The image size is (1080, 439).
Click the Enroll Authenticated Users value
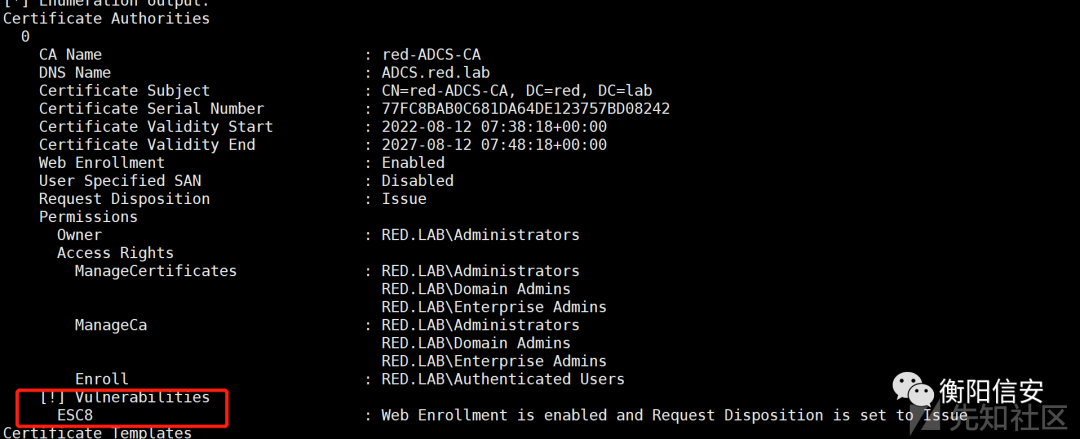tap(503, 379)
